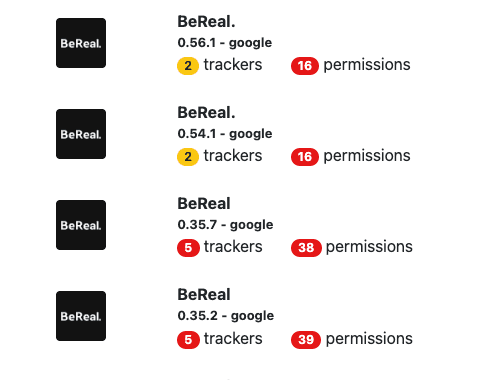Click red 16 permissions badge for 0.54.1
480x380 pixels.
(x=305, y=157)
